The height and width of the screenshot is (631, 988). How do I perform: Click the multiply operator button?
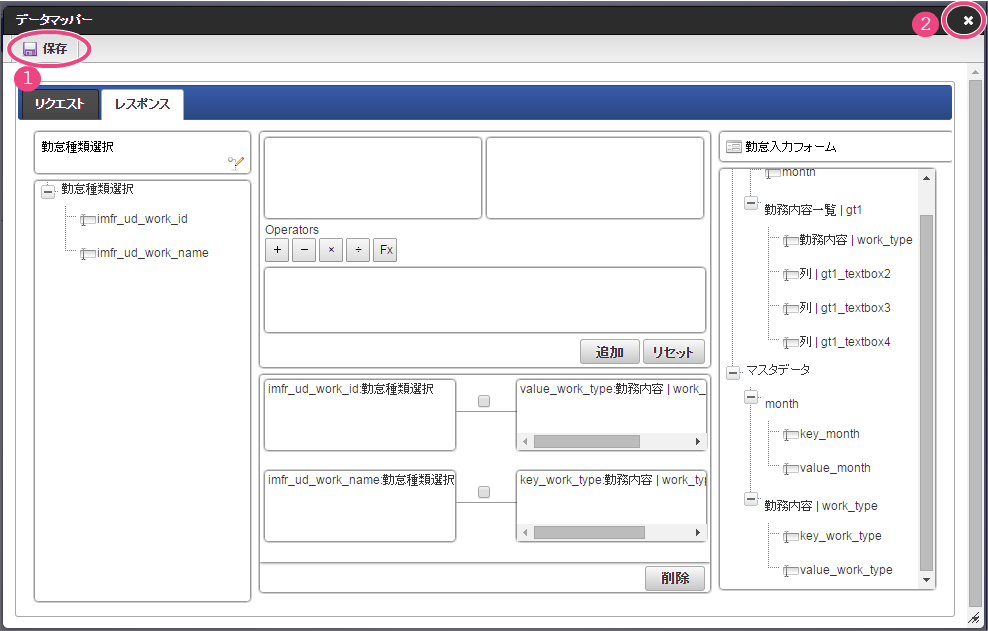click(x=331, y=250)
